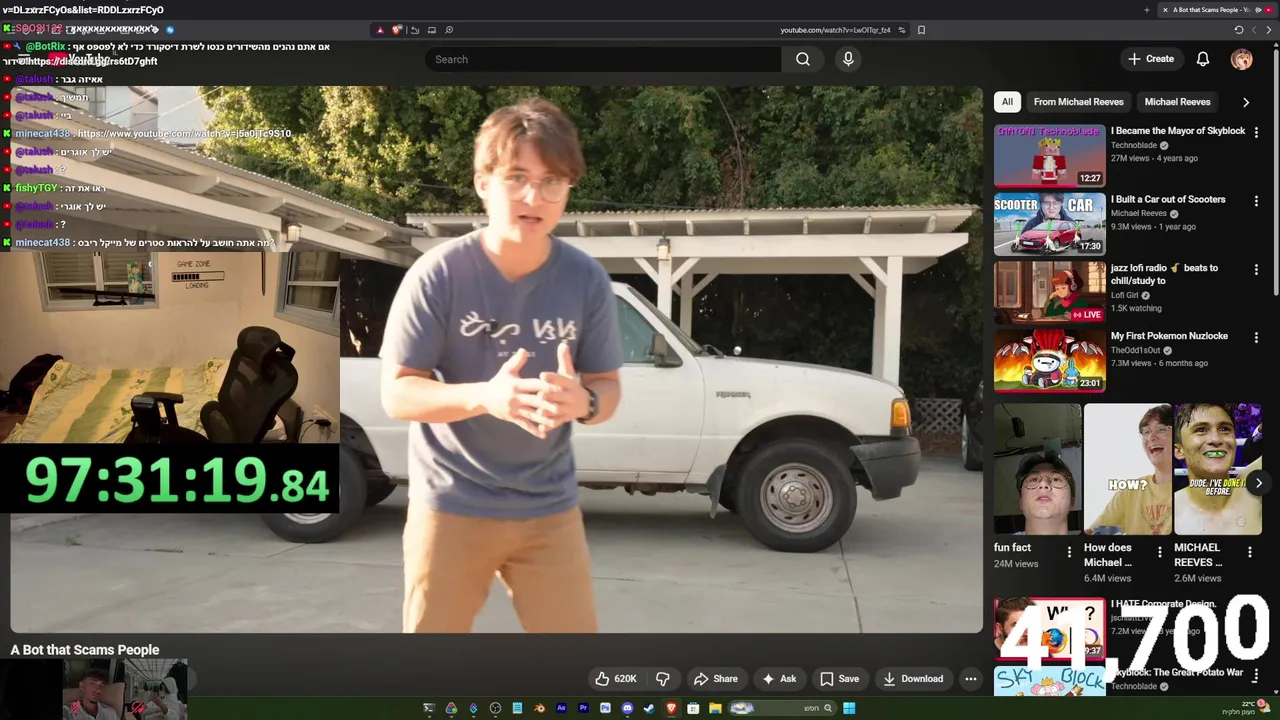Open options for My First Pokemon Nuzlocke

point(1256,338)
